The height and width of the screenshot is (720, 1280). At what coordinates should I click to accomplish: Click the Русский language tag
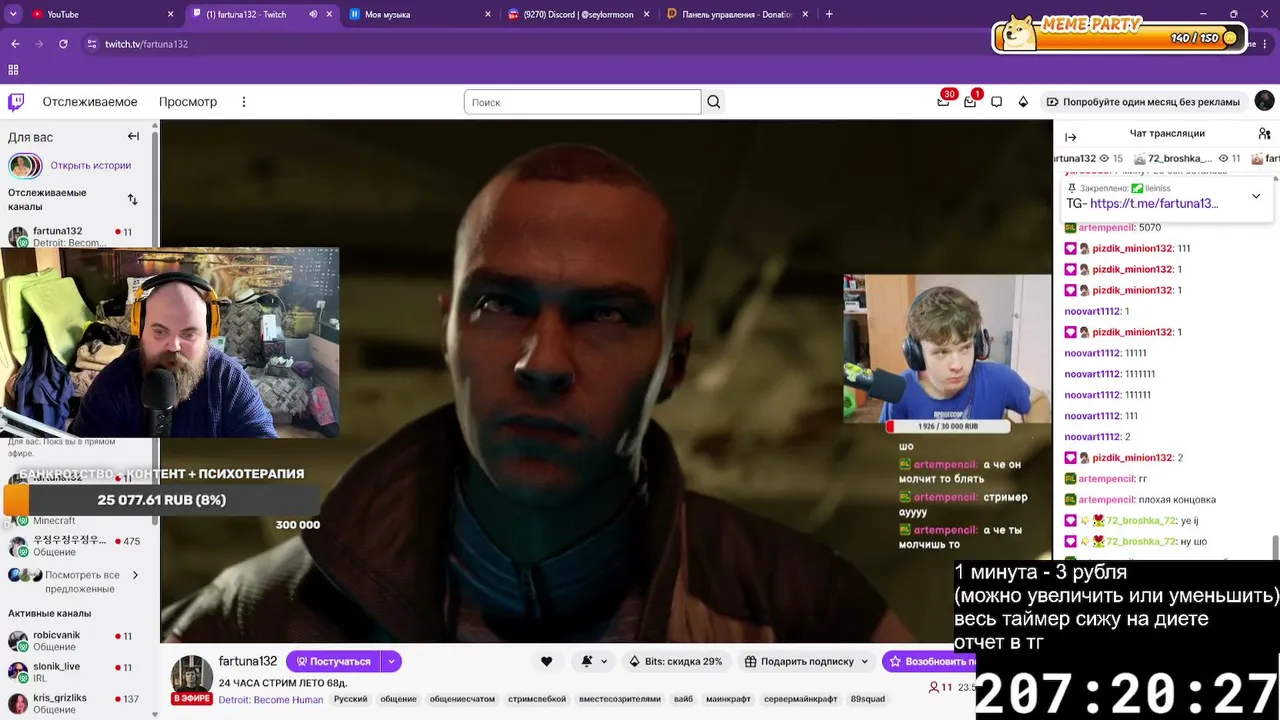click(x=350, y=699)
